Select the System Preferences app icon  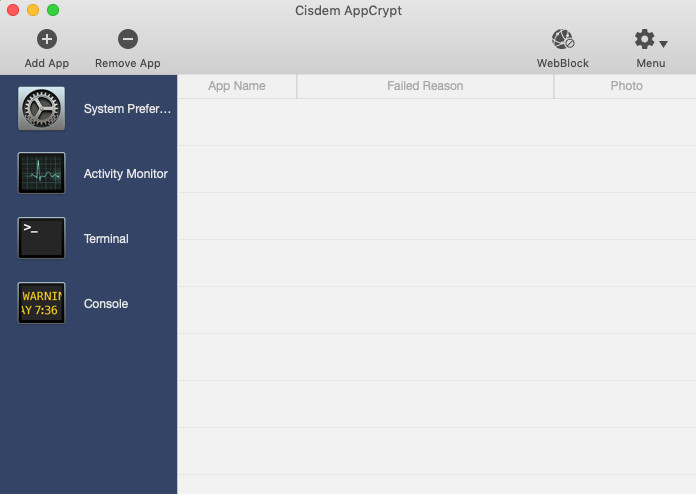[41, 108]
